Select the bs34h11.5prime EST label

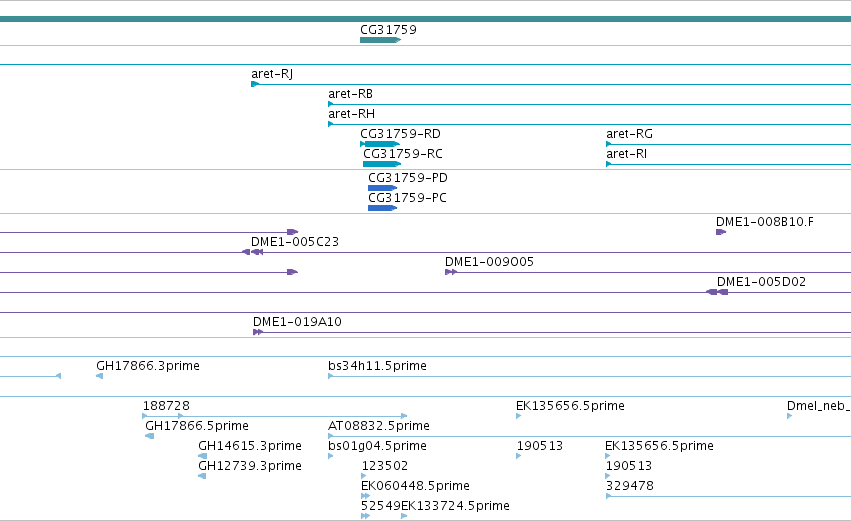point(377,366)
